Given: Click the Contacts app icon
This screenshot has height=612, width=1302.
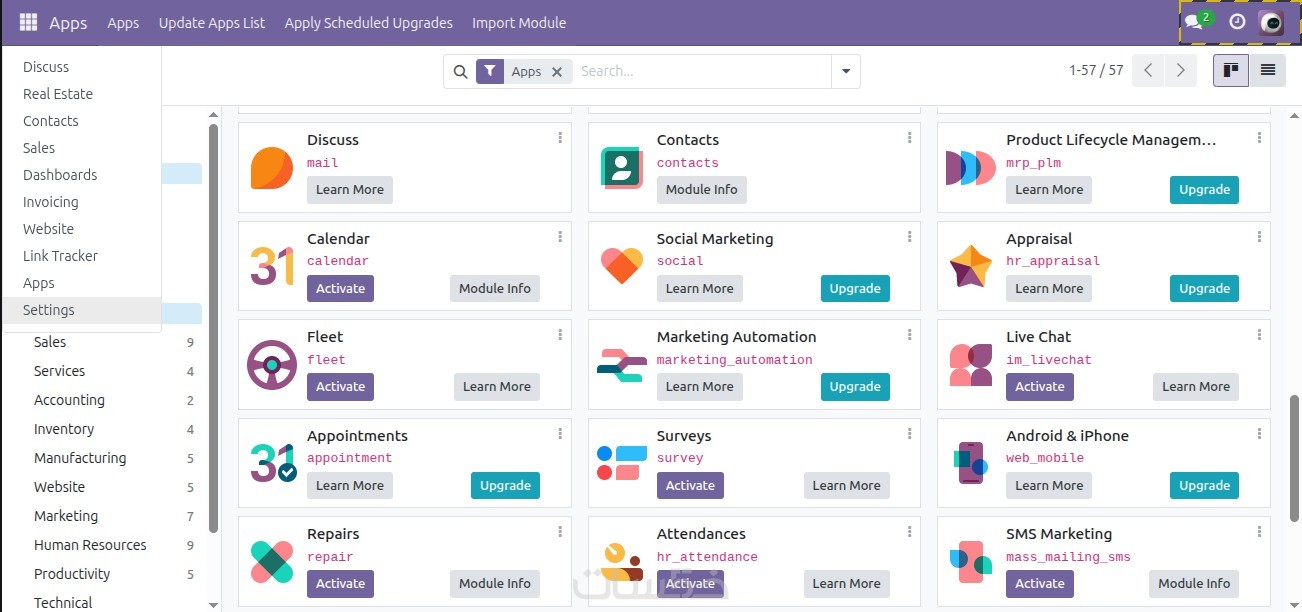Looking at the screenshot, I should (x=621, y=167).
